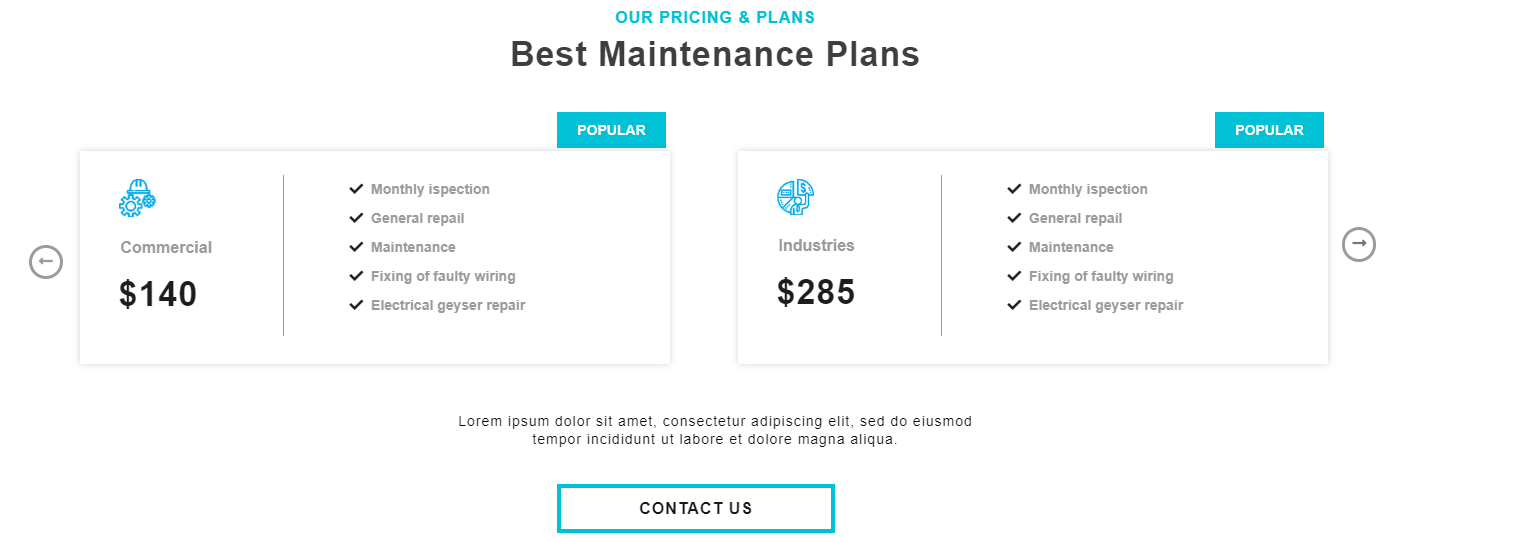1538x542 pixels.
Task: Click Our Pricing & Plans subtitle
Action: pyautogui.click(x=715, y=17)
